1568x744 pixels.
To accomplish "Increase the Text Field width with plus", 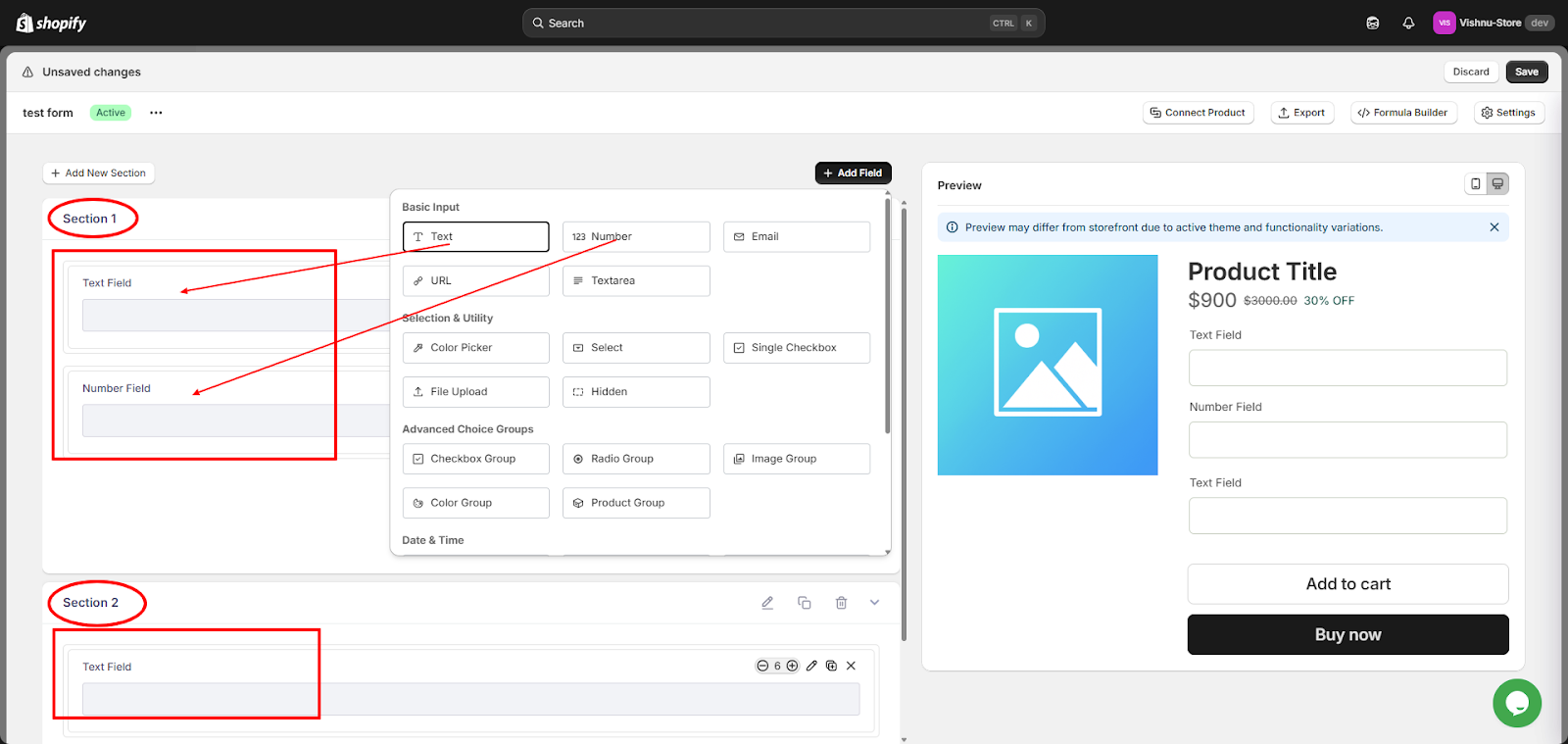I will tap(793, 666).
